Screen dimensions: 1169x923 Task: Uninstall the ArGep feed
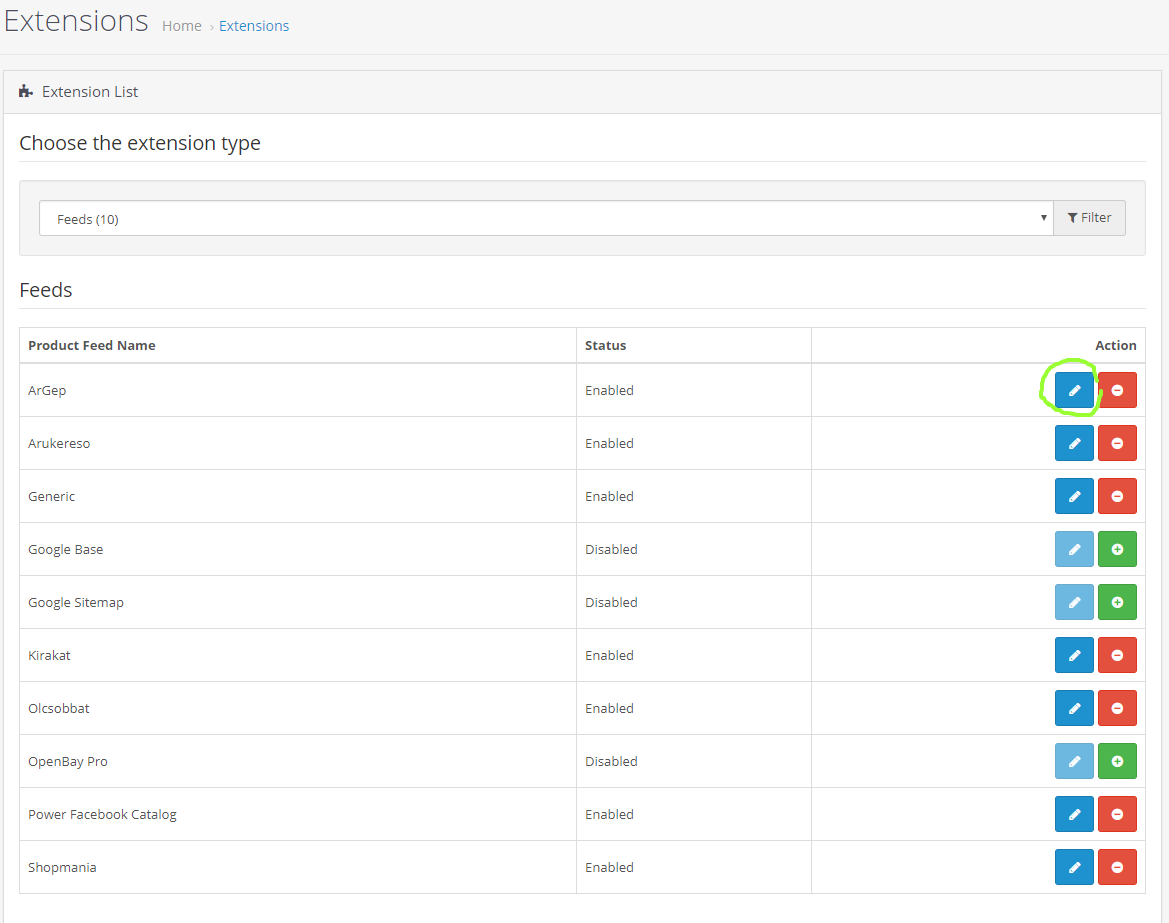point(1117,390)
